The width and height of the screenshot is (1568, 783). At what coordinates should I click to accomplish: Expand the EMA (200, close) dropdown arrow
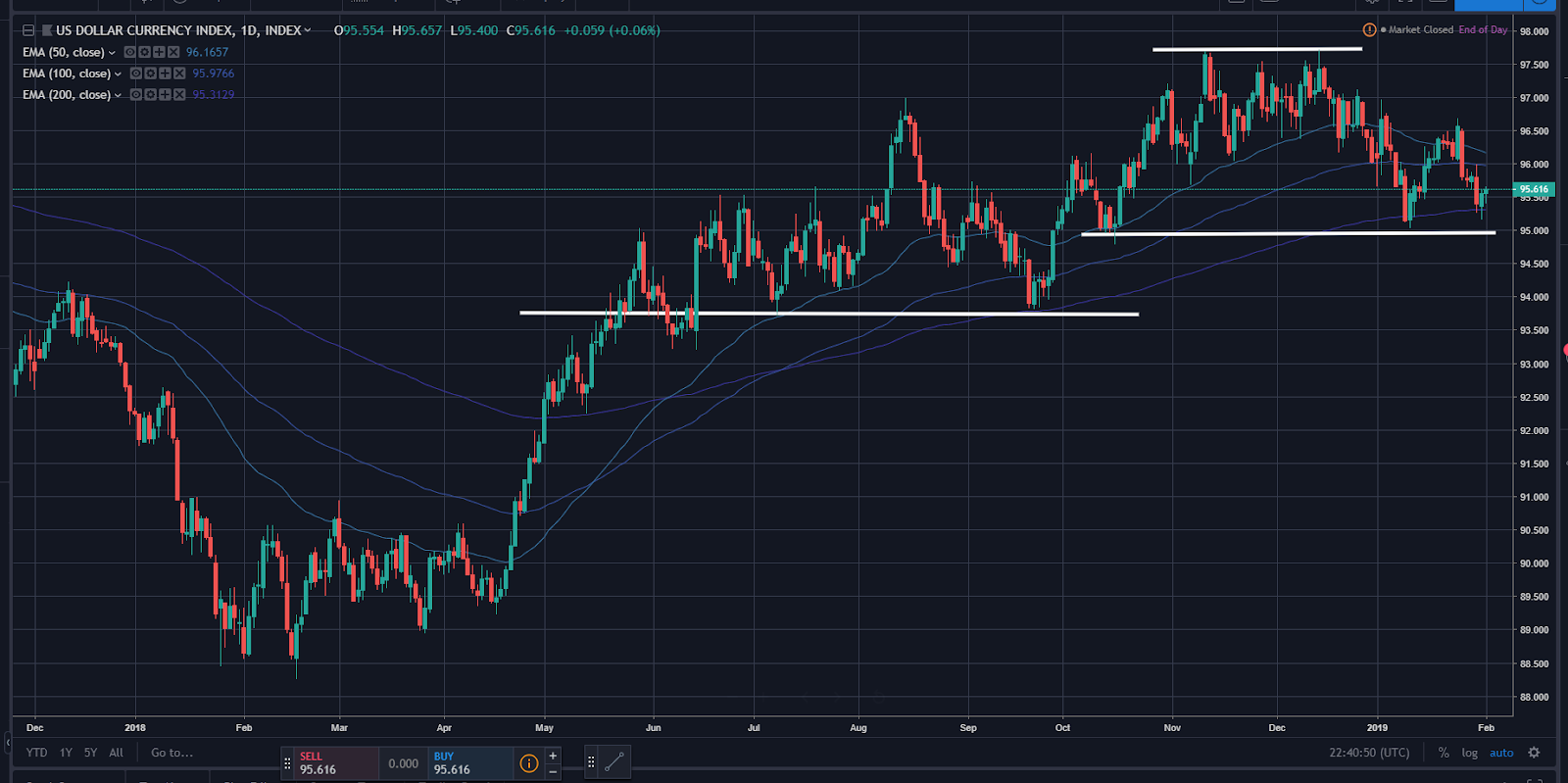click(x=119, y=96)
